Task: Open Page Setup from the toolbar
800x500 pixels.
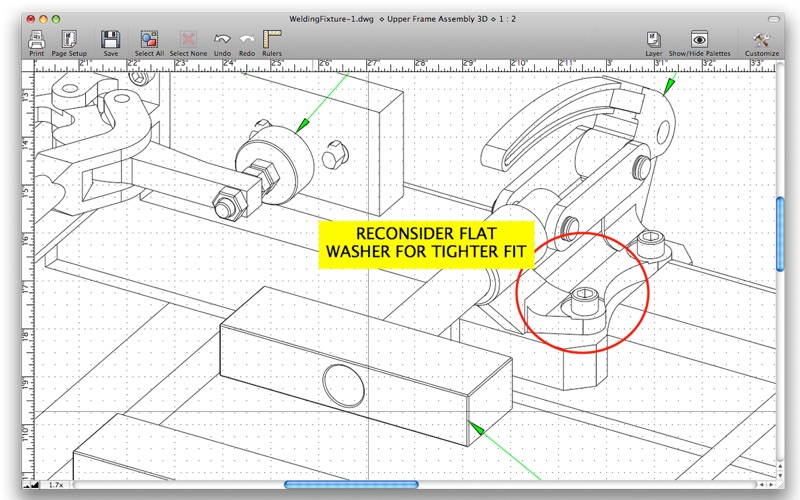Action: (70, 39)
